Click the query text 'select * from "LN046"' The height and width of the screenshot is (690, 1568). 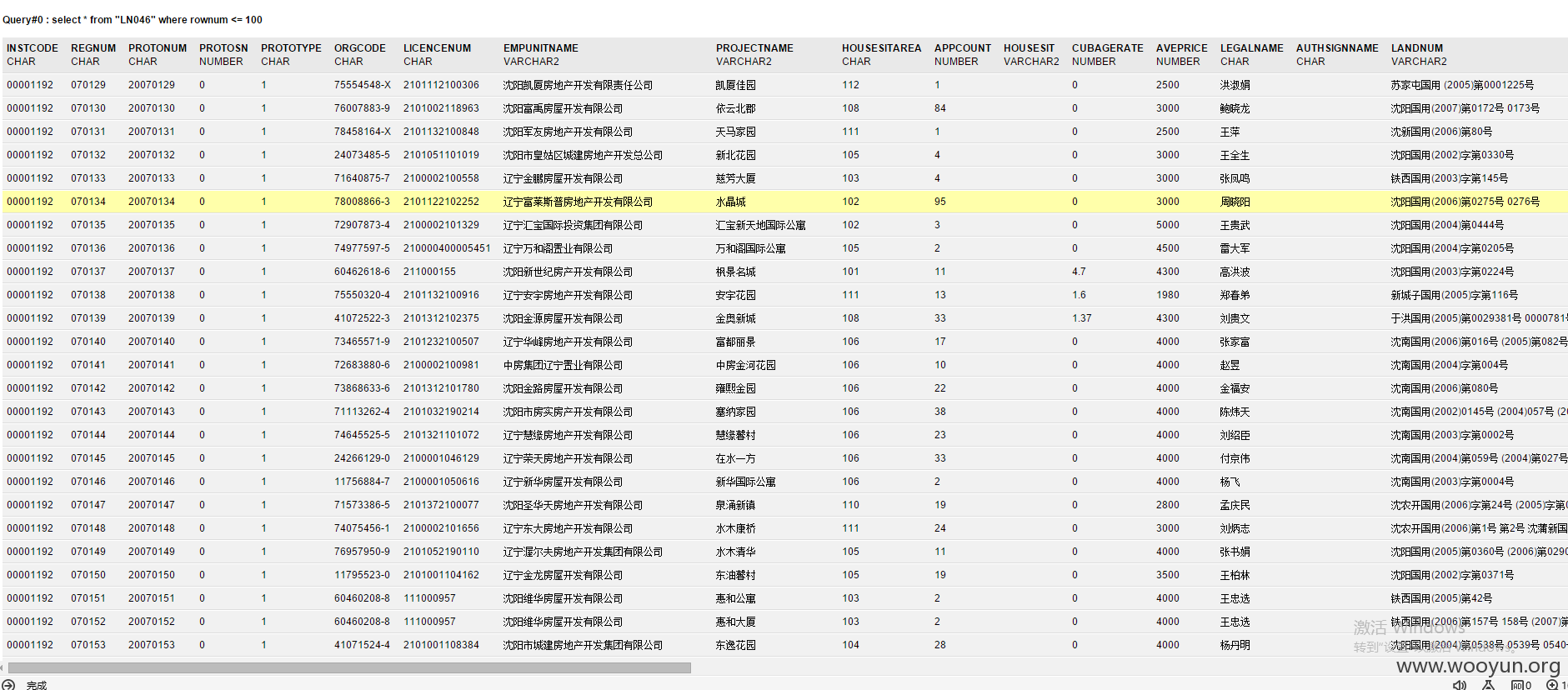click(x=103, y=20)
